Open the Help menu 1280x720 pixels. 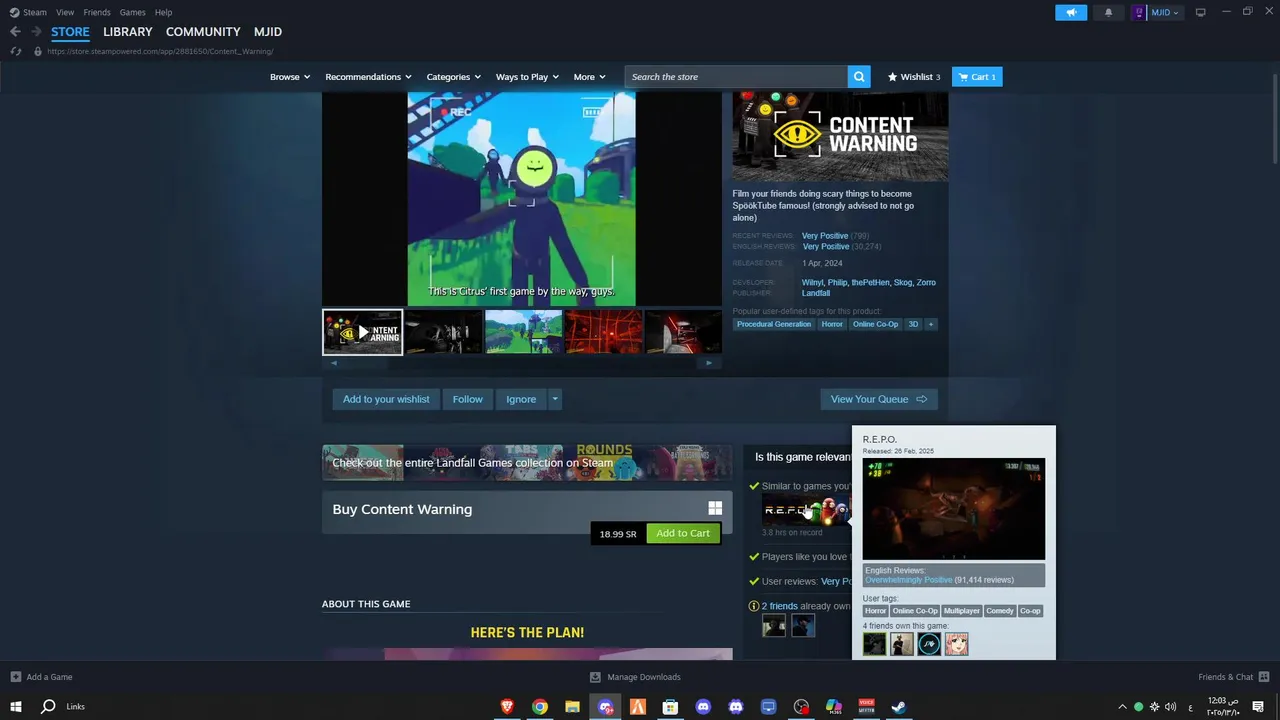click(x=164, y=12)
